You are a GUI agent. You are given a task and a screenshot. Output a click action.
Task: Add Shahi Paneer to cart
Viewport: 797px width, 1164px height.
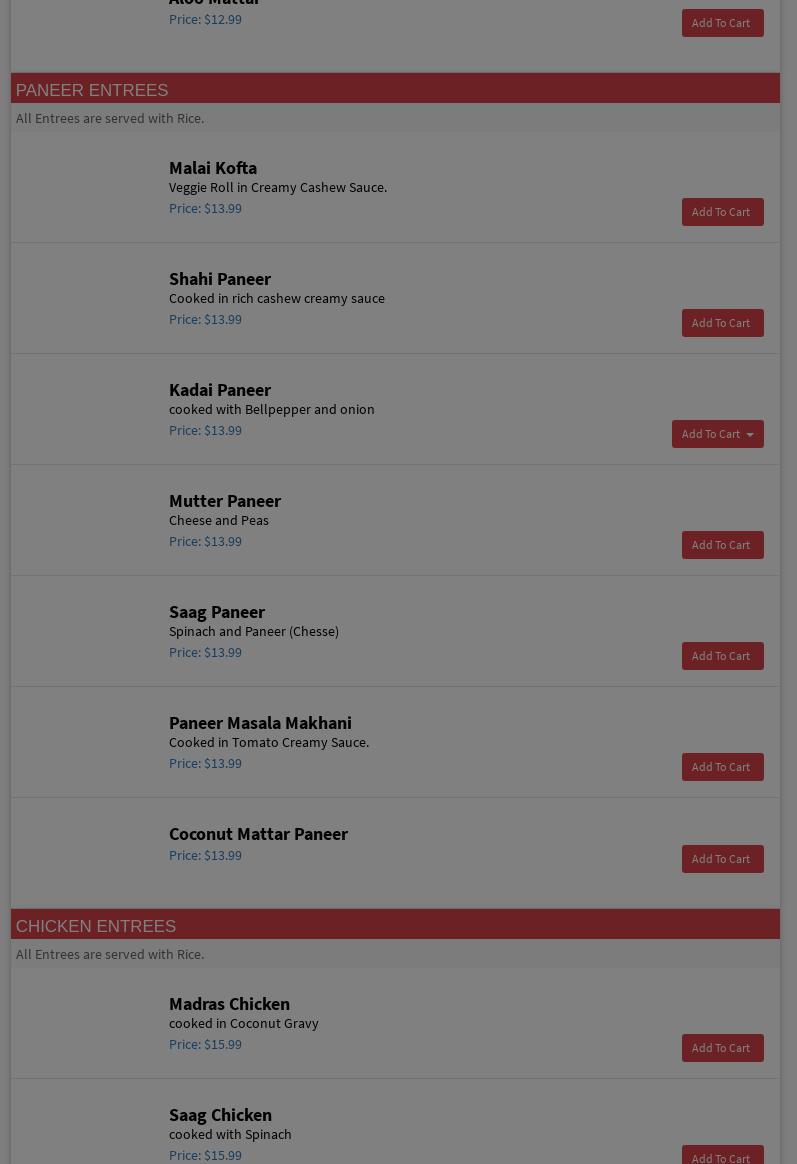(x=722, y=323)
